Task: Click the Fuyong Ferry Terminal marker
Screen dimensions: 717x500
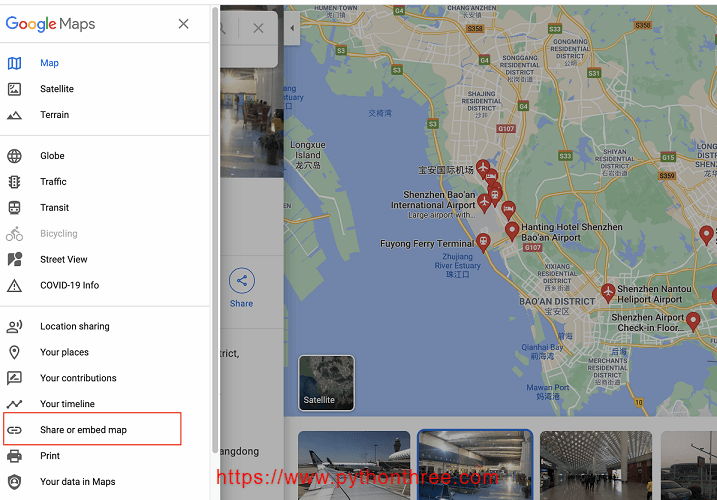Action: point(483,242)
